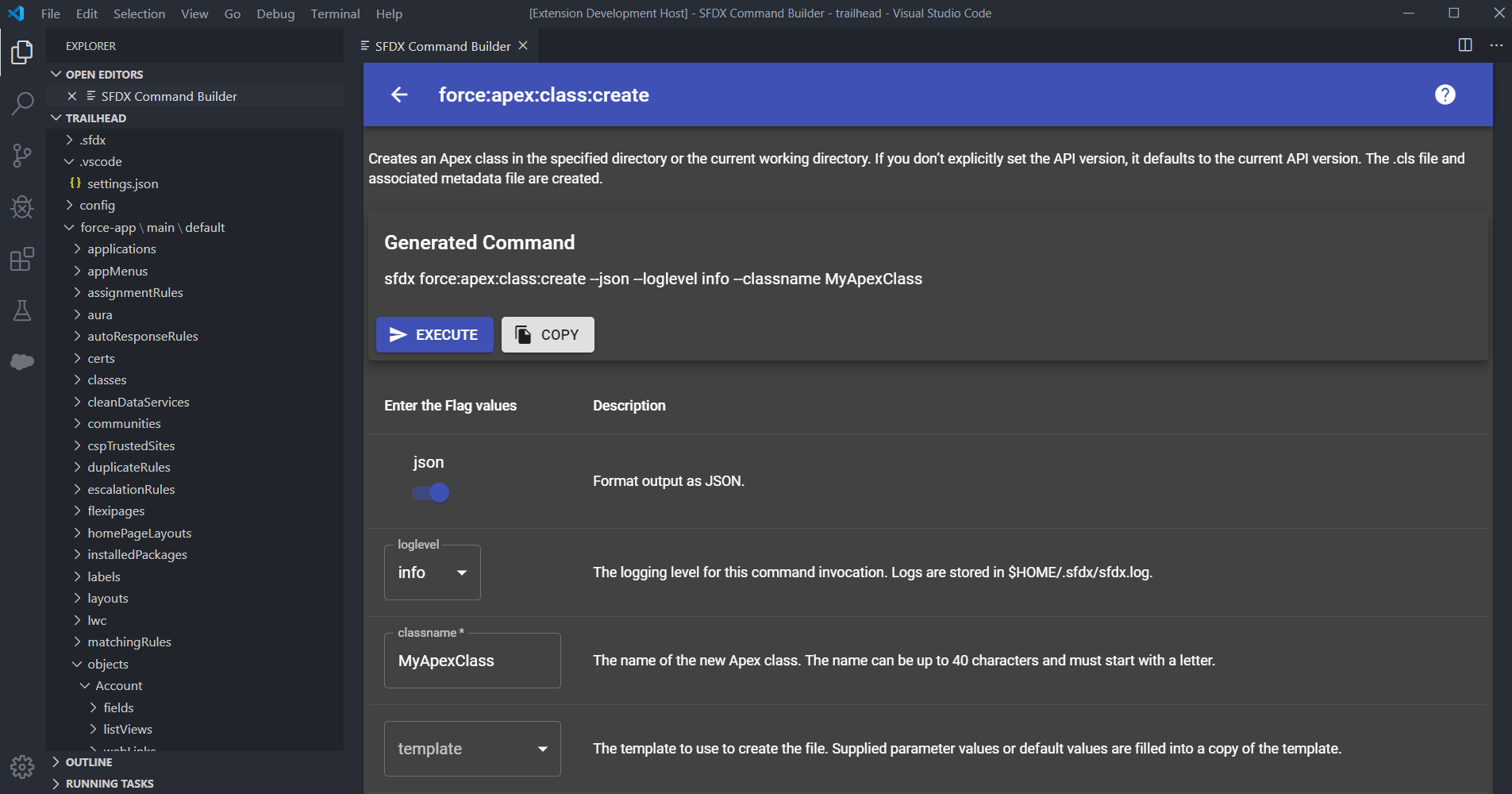1512x794 pixels.
Task: Expand the config folder
Action: click(x=194, y=205)
